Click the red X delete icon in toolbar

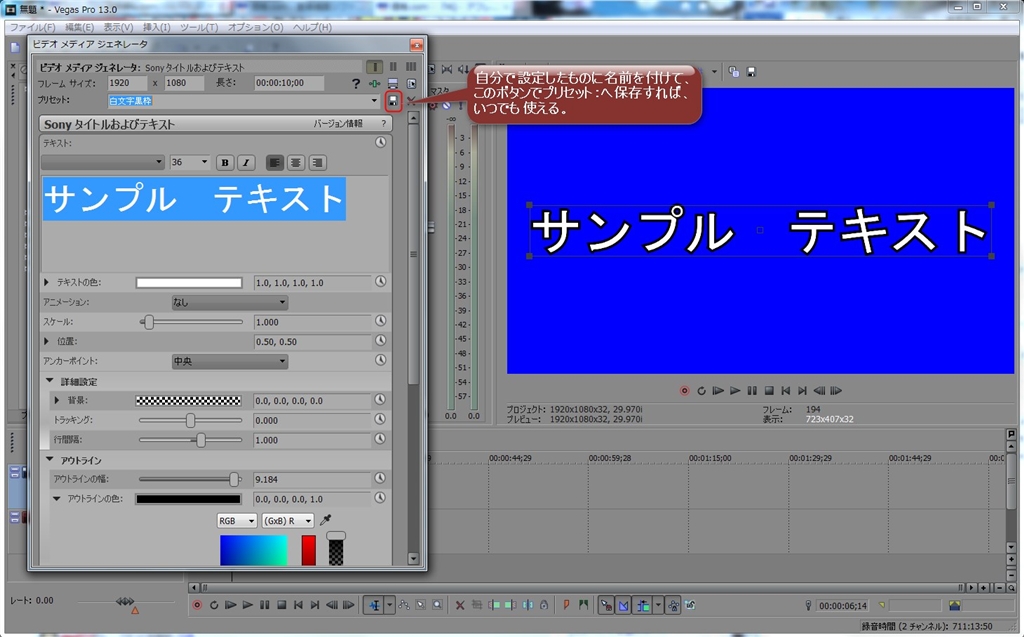[460, 605]
